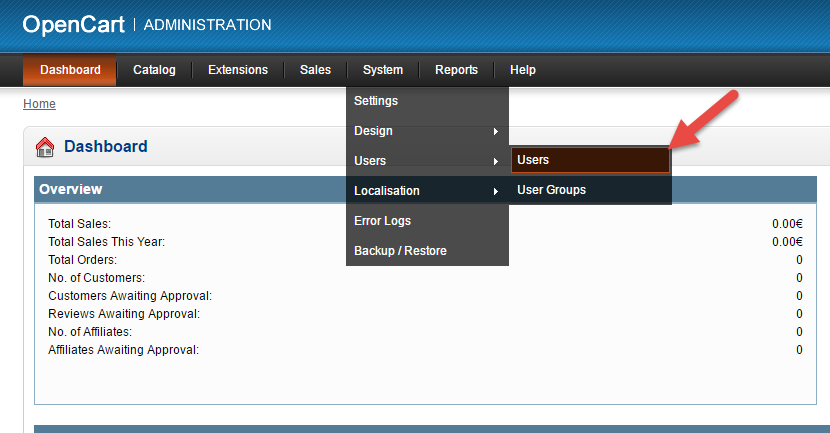830x433 pixels.
Task: Click 'Customers Awaiting Approval:' label
Action: pyautogui.click(x=130, y=296)
